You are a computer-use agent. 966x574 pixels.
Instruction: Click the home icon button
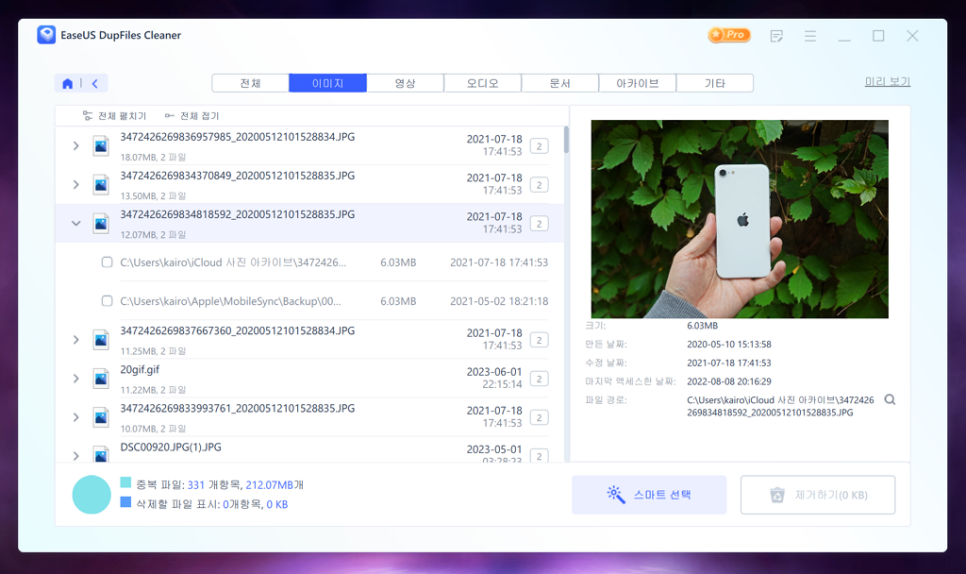coord(68,83)
